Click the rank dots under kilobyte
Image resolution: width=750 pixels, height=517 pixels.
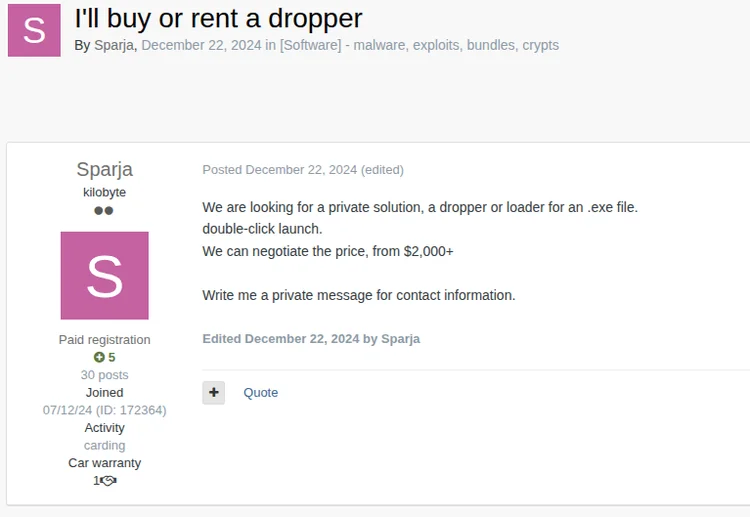pos(104,211)
